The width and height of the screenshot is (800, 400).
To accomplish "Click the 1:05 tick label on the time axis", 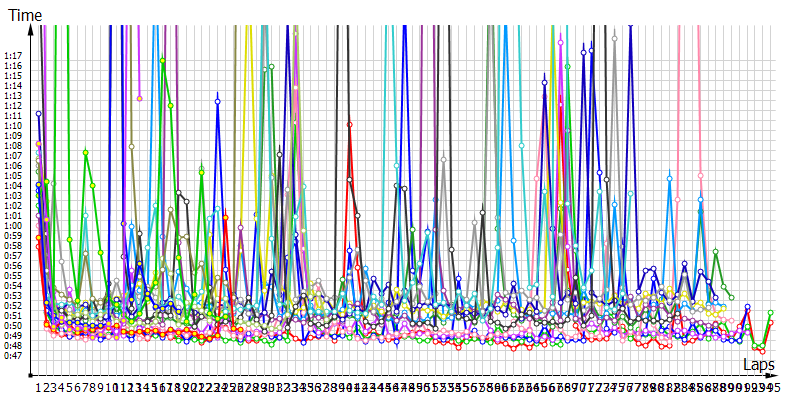I will [x=13, y=176].
